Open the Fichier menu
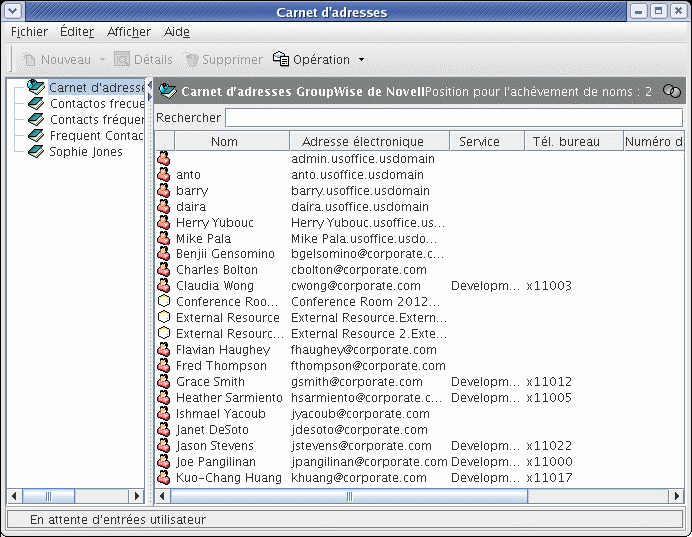Viewport: 692px width, 537px height. pyautogui.click(x=29, y=32)
